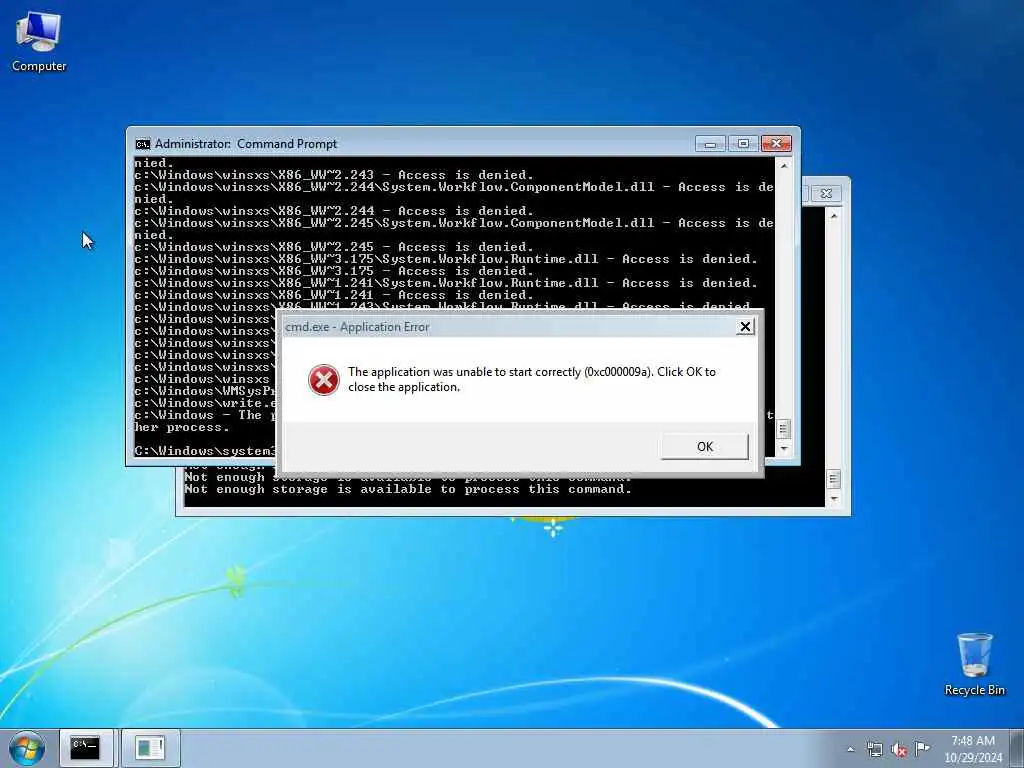Screen dimensions: 1024x768
Task: Click the 'cmd.exe - Application Error' title text
Action: tap(357, 327)
